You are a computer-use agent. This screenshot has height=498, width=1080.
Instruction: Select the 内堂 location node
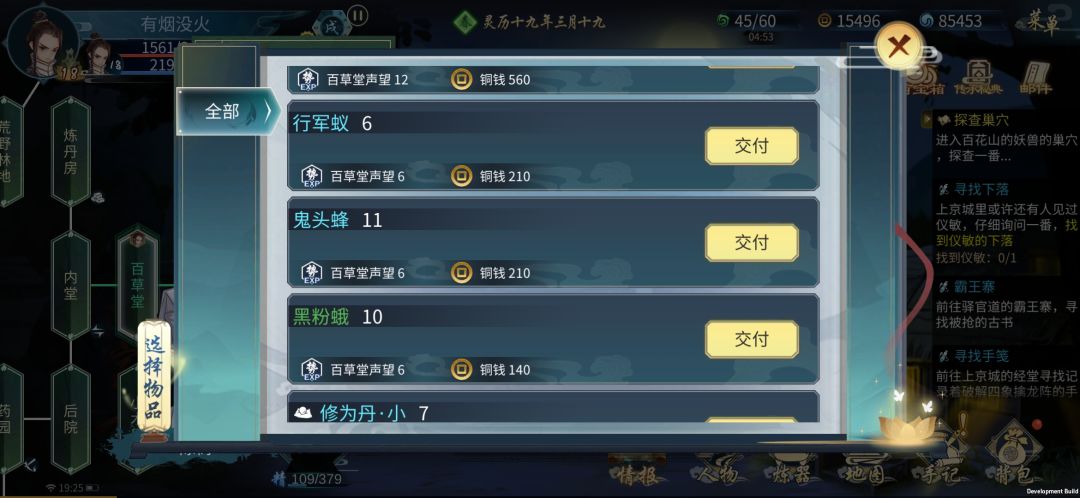tap(71, 285)
